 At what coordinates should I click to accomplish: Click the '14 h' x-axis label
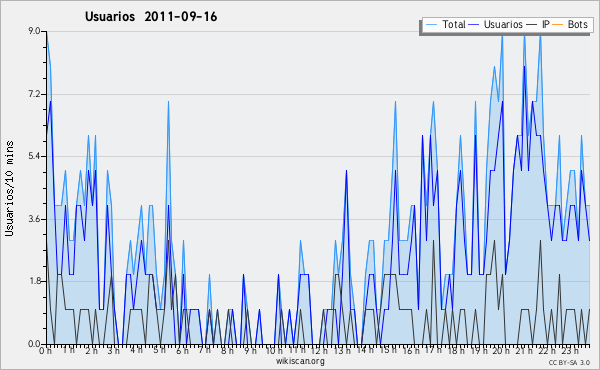point(365,350)
